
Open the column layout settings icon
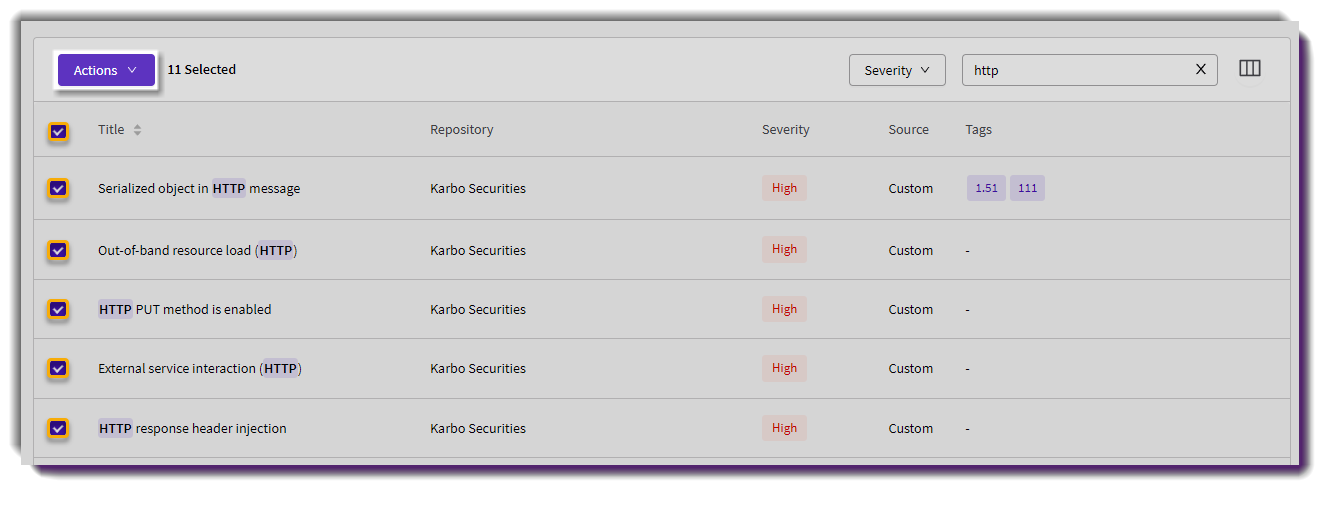(1250, 69)
